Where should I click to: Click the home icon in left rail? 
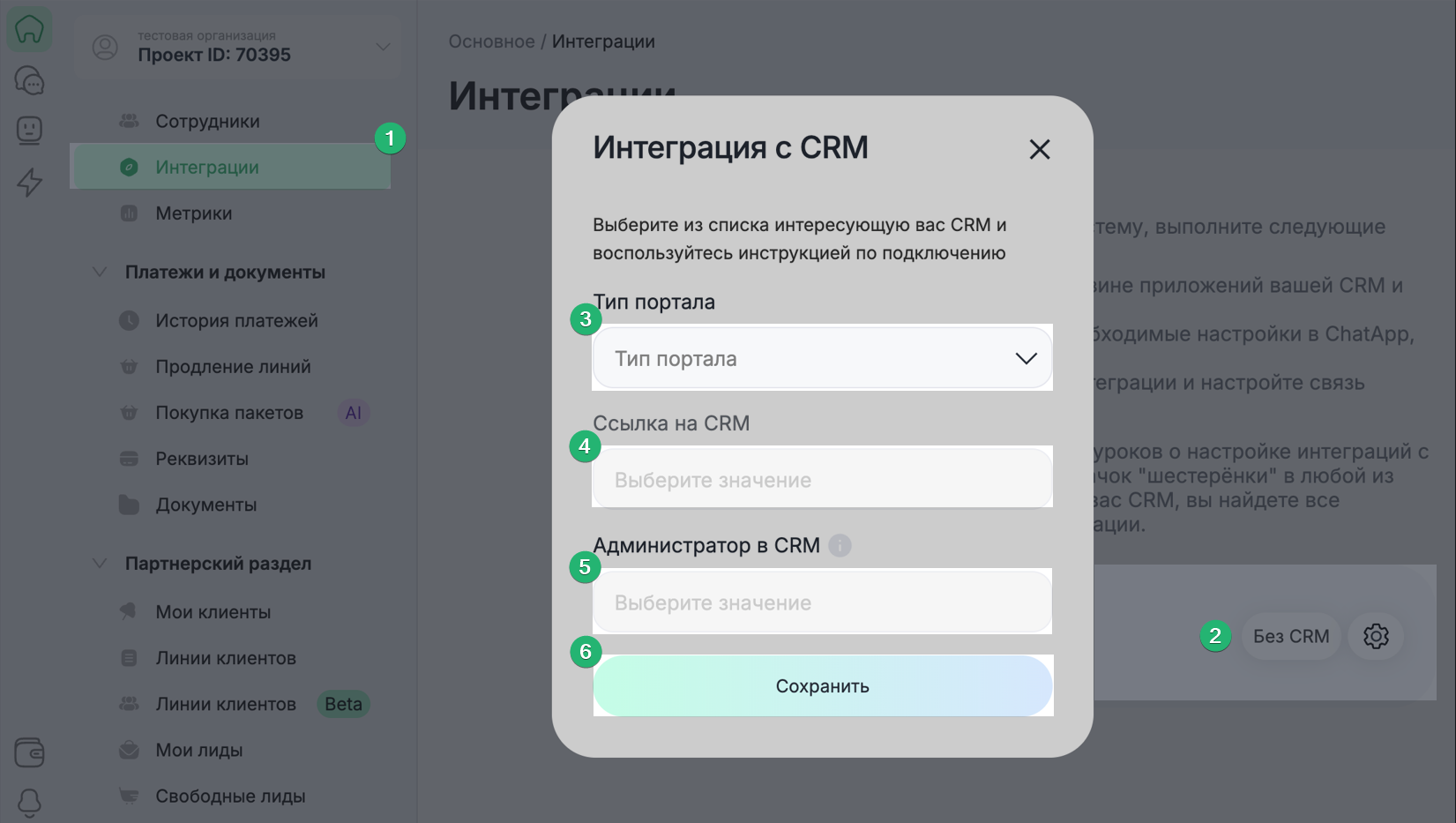click(29, 29)
